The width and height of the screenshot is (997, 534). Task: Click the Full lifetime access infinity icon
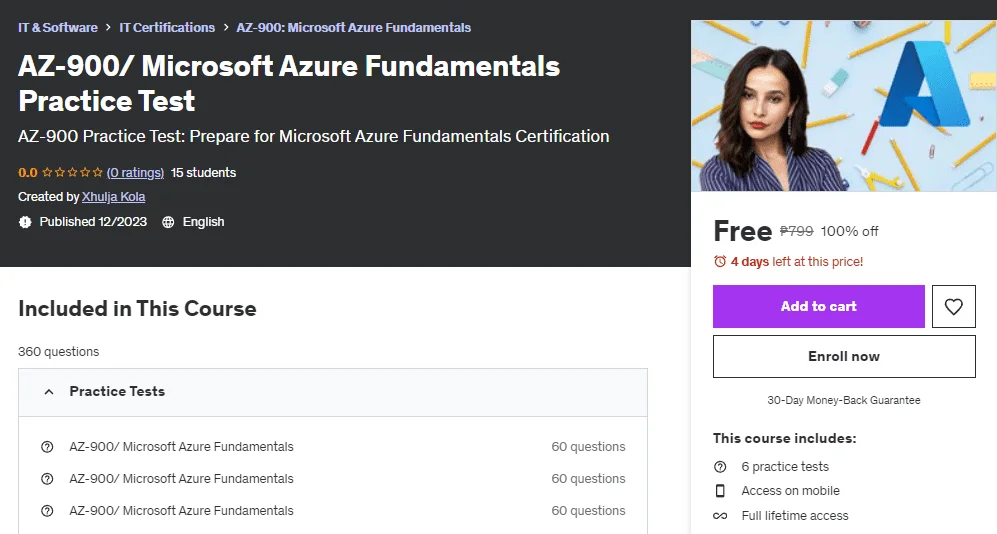(720, 516)
